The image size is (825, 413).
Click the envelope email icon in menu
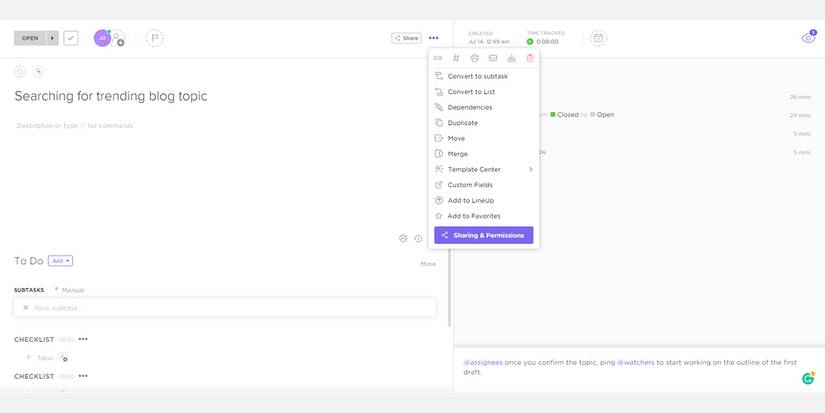coord(493,58)
